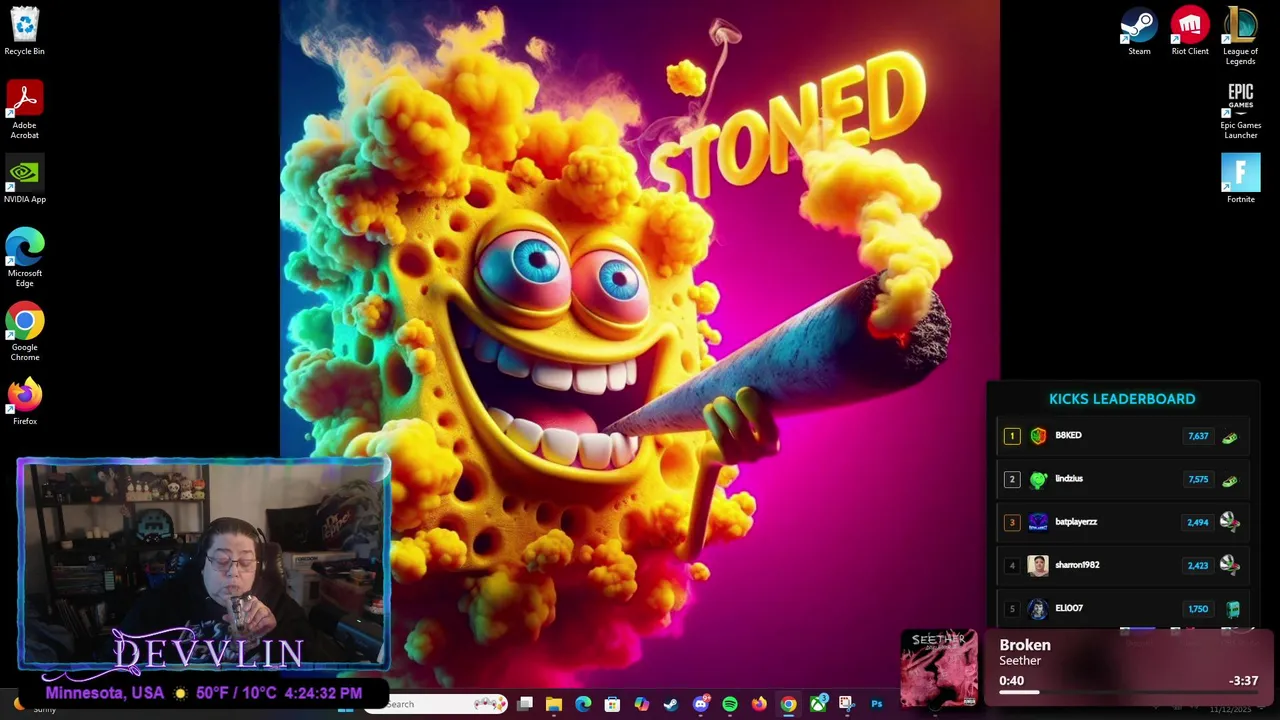Seek in the Broken song progress bar

click(1128, 692)
